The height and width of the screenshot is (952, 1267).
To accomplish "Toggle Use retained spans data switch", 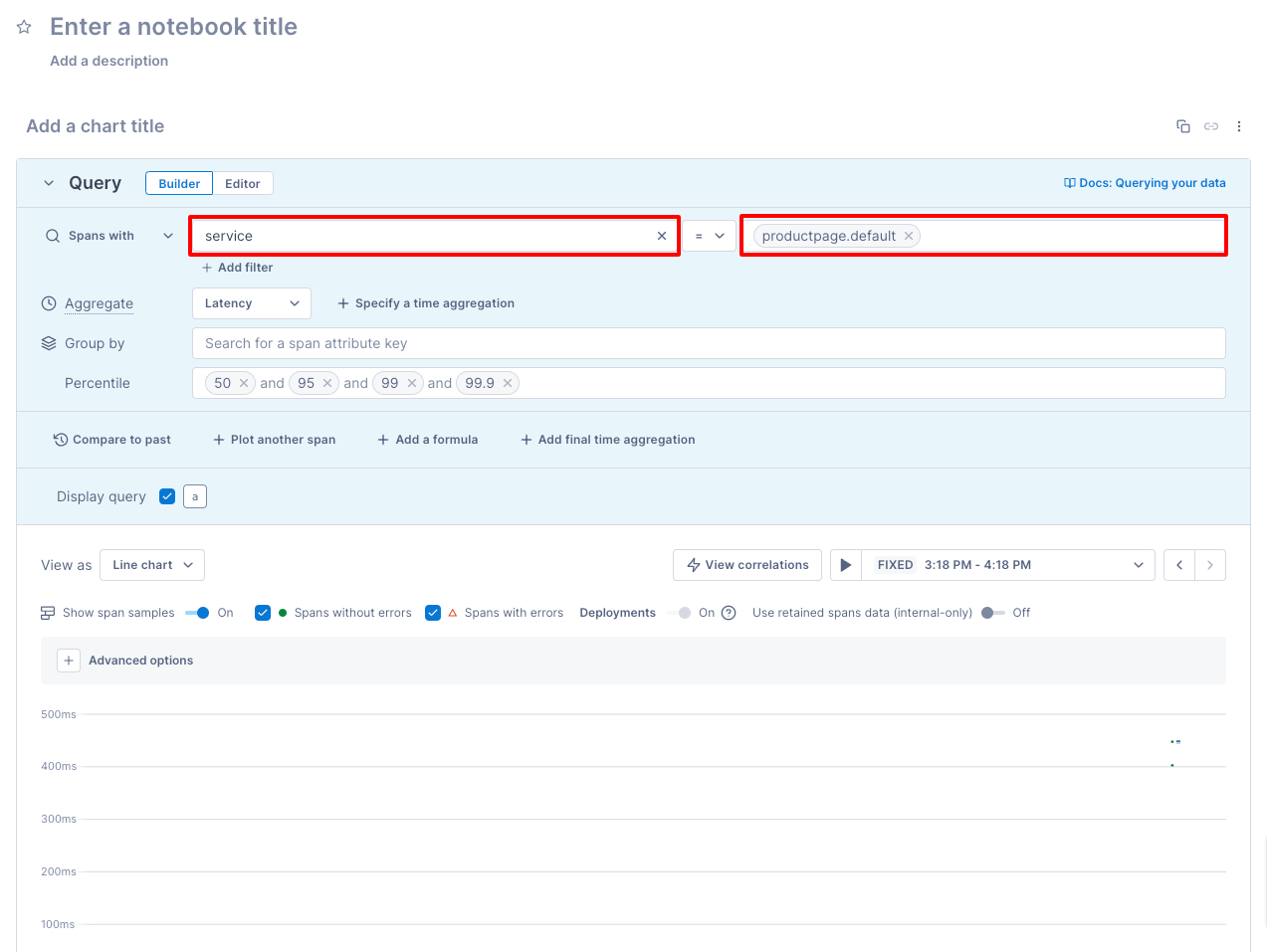I will tap(995, 613).
